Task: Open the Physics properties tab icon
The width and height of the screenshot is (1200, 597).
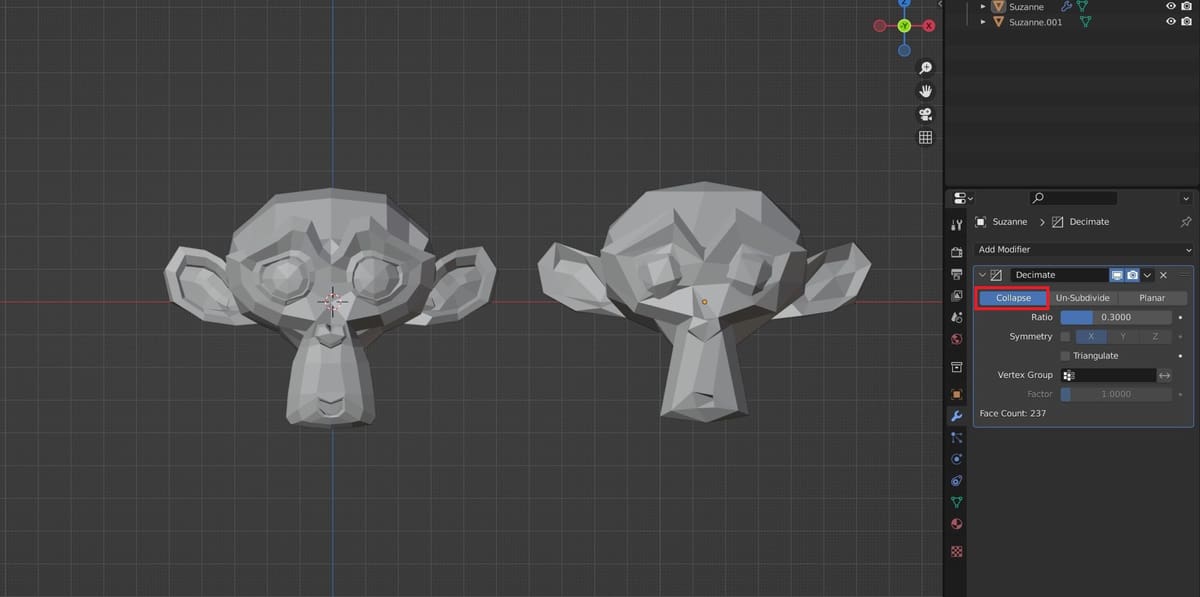Action: pos(957,459)
